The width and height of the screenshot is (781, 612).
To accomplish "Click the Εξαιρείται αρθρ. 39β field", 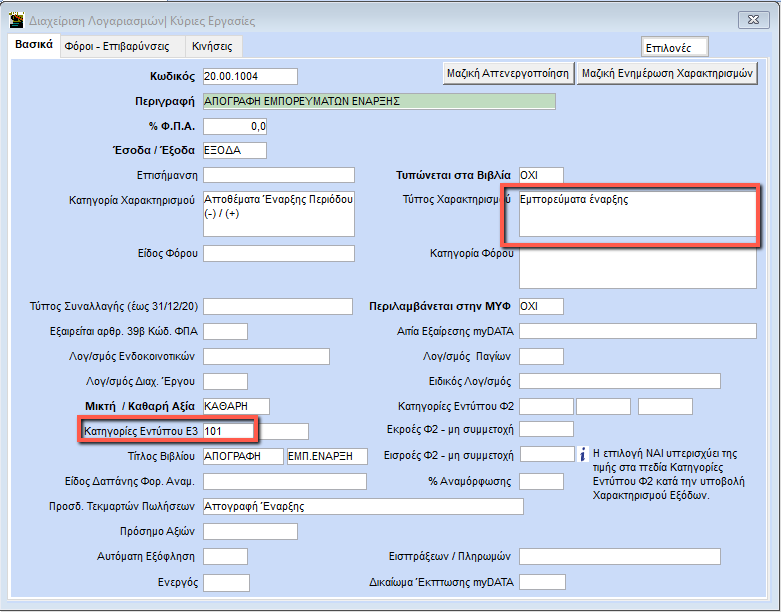I will 225,332.
